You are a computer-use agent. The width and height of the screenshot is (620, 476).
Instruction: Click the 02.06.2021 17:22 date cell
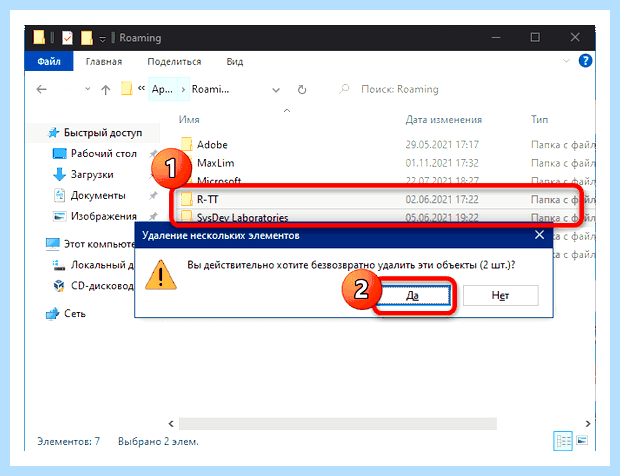click(x=442, y=199)
